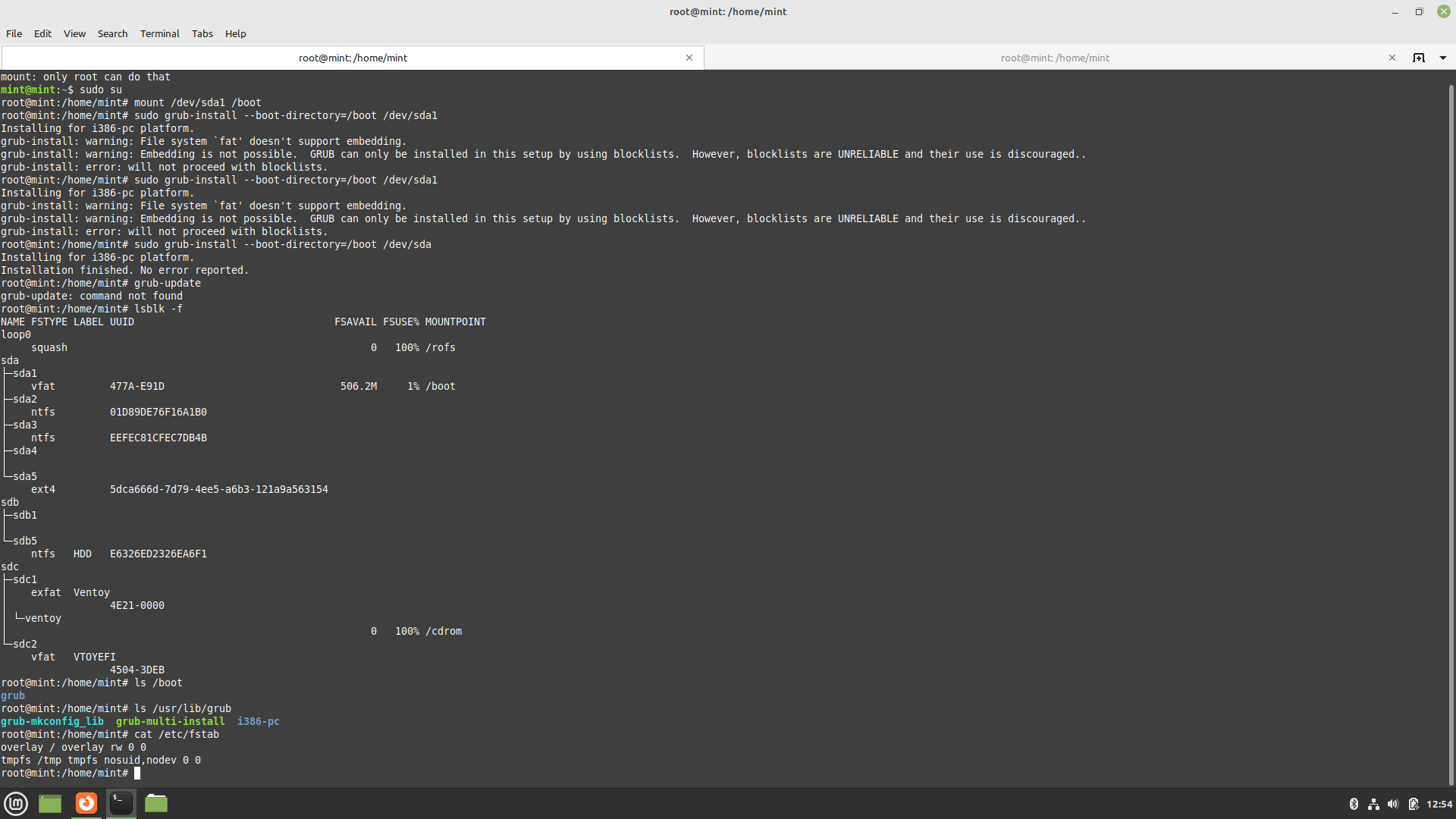Open the Edit menu
This screenshot has height=819, width=1456.
pyautogui.click(x=42, y=33)
